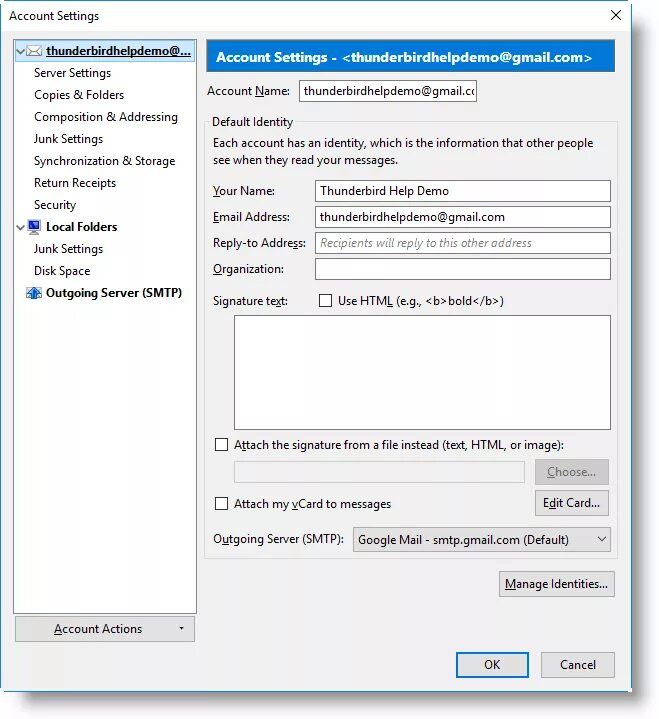Click the signature file path field
The height and width of the screenshot is (719, 659).
point(379,472)
